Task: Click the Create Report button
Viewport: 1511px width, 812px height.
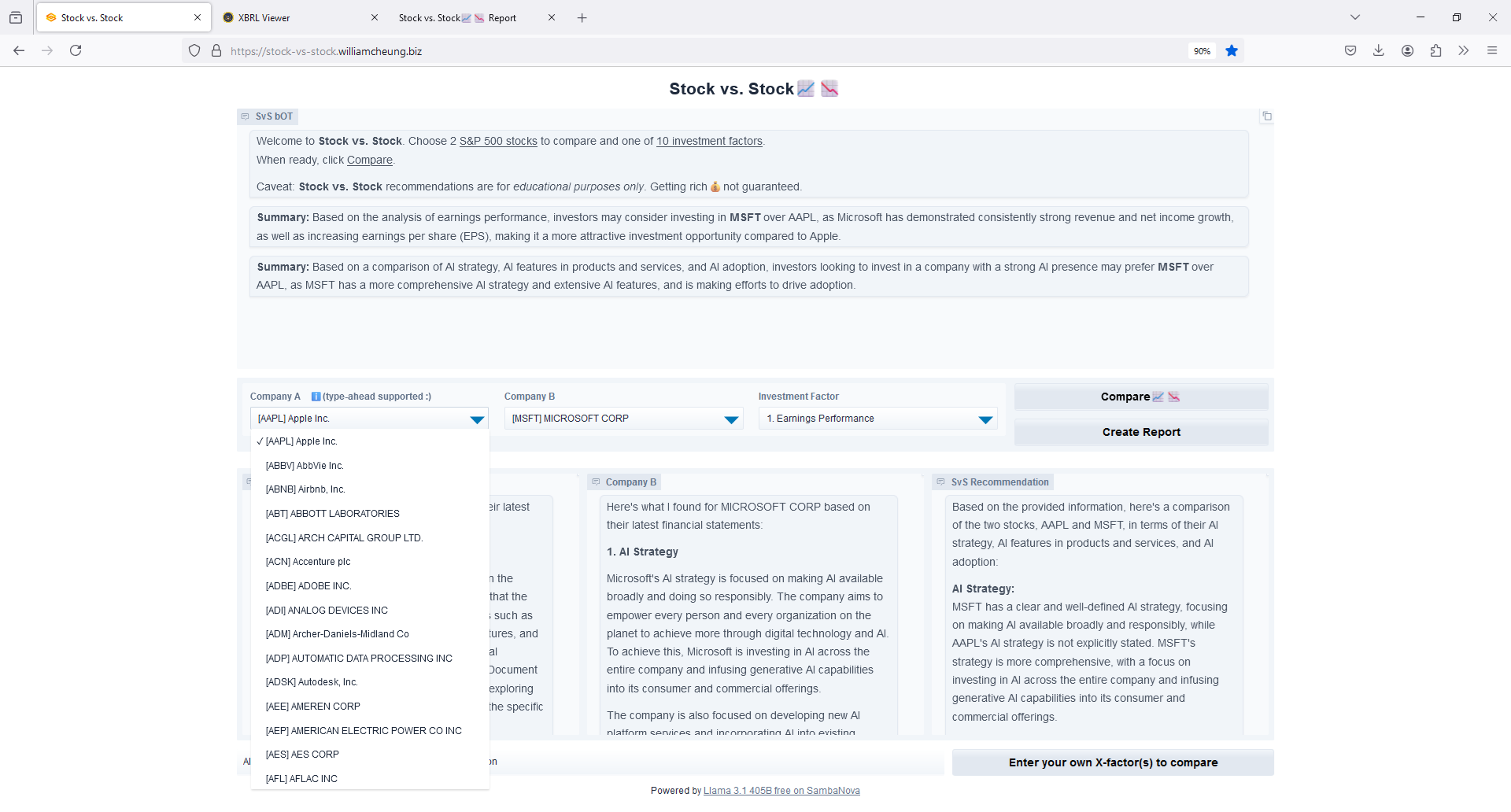Action: pos(1141,433)
